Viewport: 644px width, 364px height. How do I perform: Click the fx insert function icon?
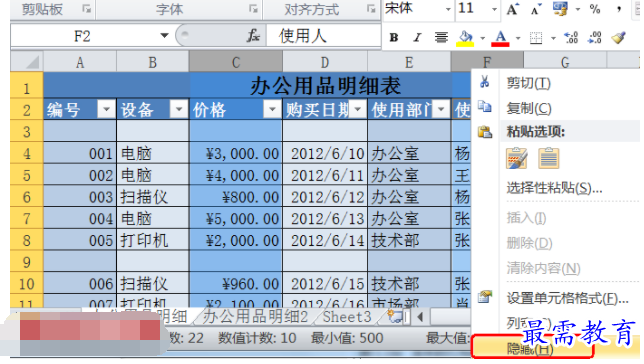(x=253, y=36)
